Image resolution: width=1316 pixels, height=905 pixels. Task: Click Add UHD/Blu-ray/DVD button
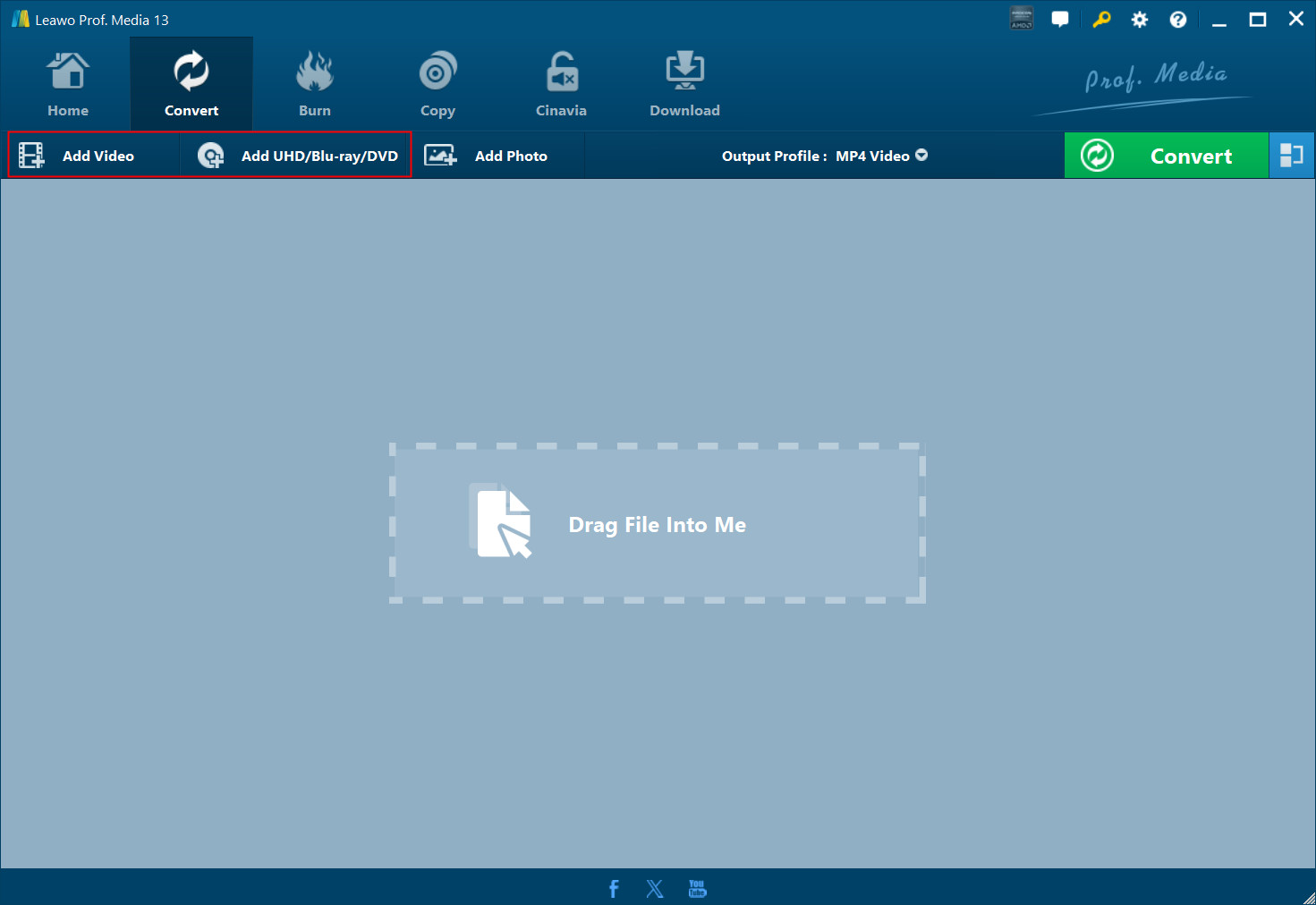(x=296, y=156)
